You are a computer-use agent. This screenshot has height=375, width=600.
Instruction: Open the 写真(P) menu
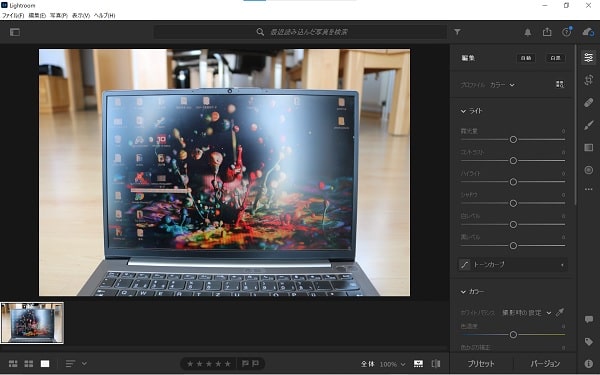pos(59,16)
